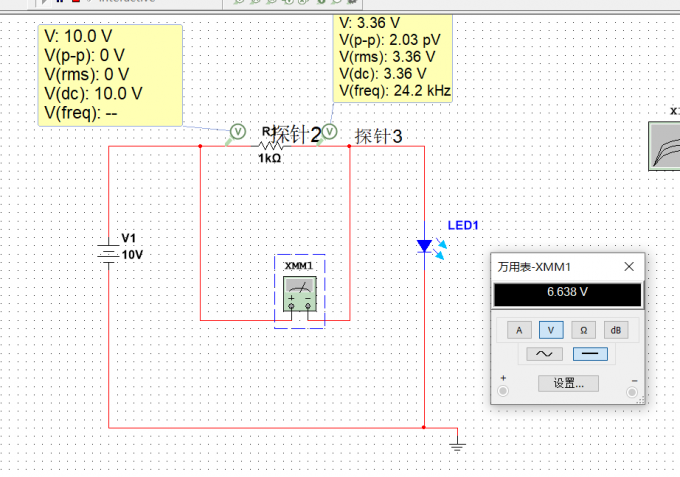This screenshot has width=680, height=477.
Task: Select ammeter mode A on multimeter
Action: 519,330
